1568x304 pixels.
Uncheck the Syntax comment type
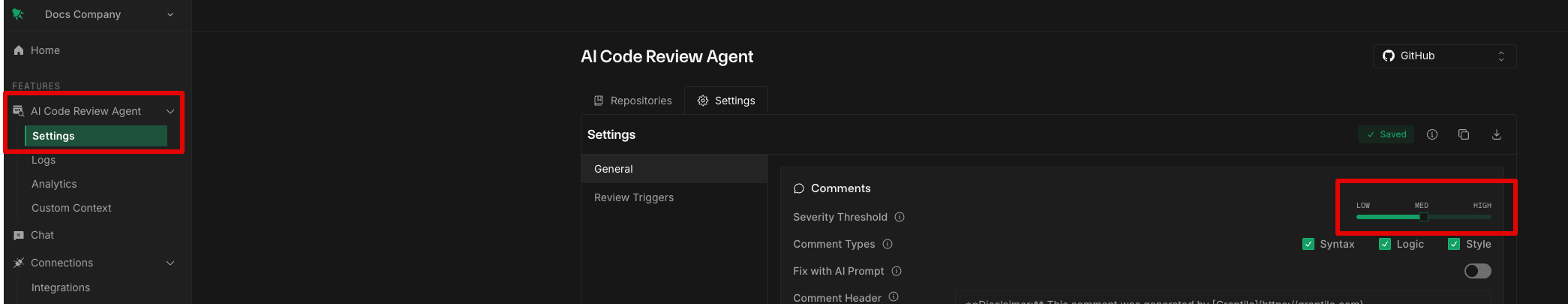coord(1308,244)
